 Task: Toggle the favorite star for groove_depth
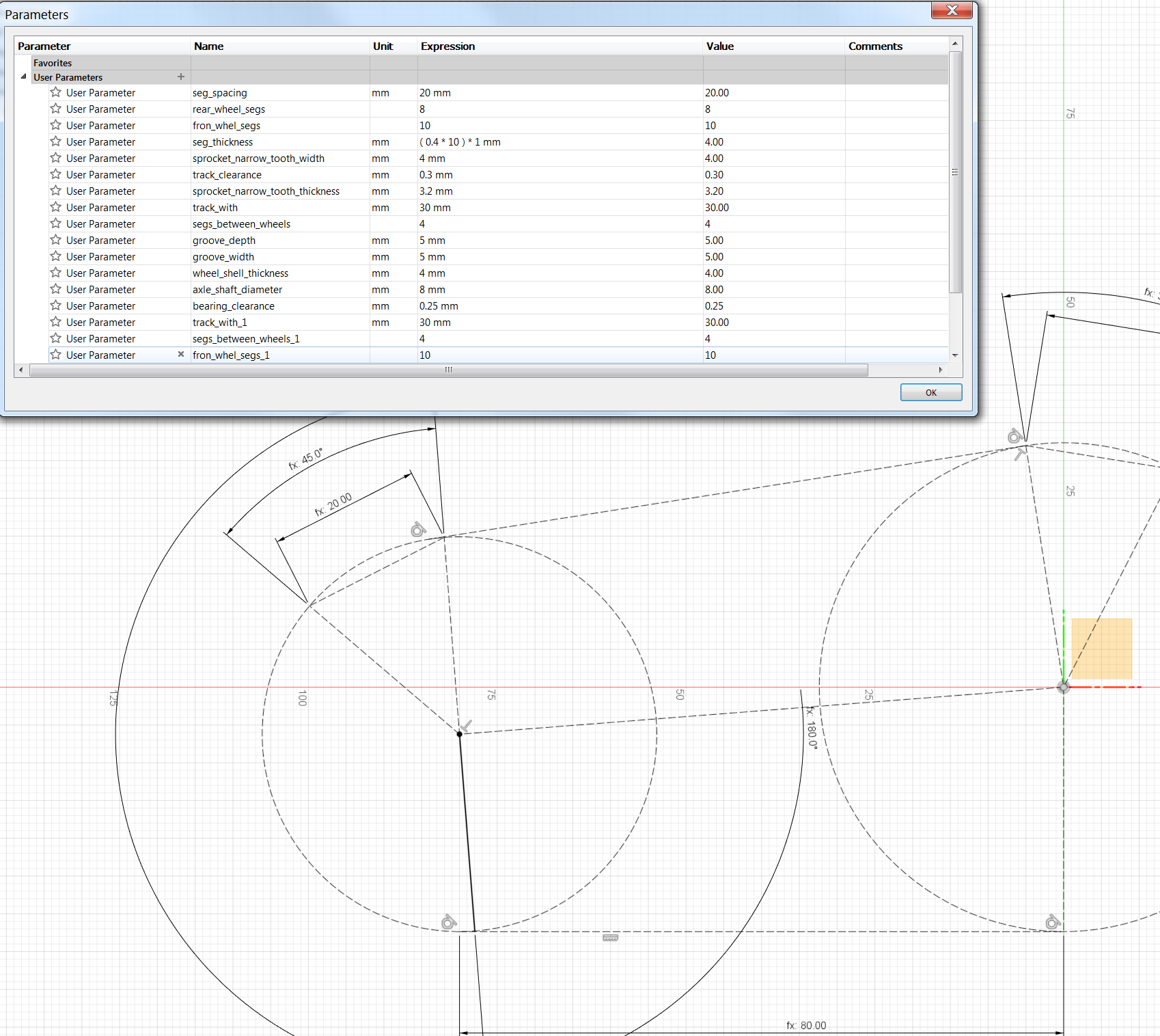[x=55, y=240]
